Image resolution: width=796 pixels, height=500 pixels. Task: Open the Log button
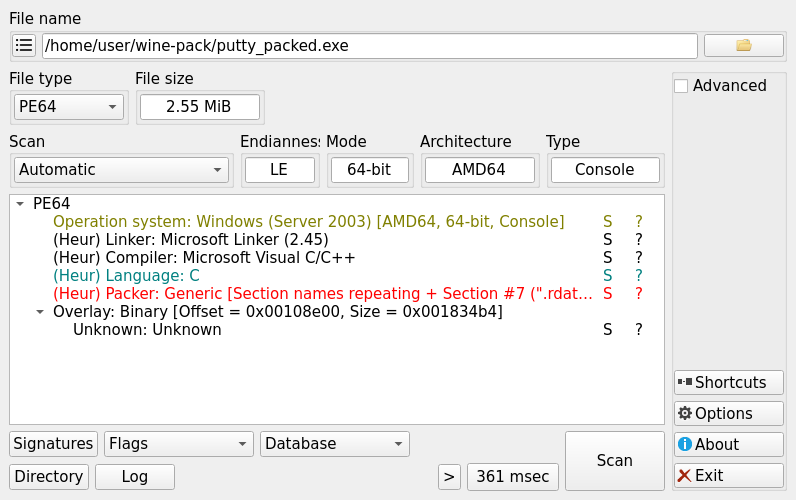(x=135, y=477)
